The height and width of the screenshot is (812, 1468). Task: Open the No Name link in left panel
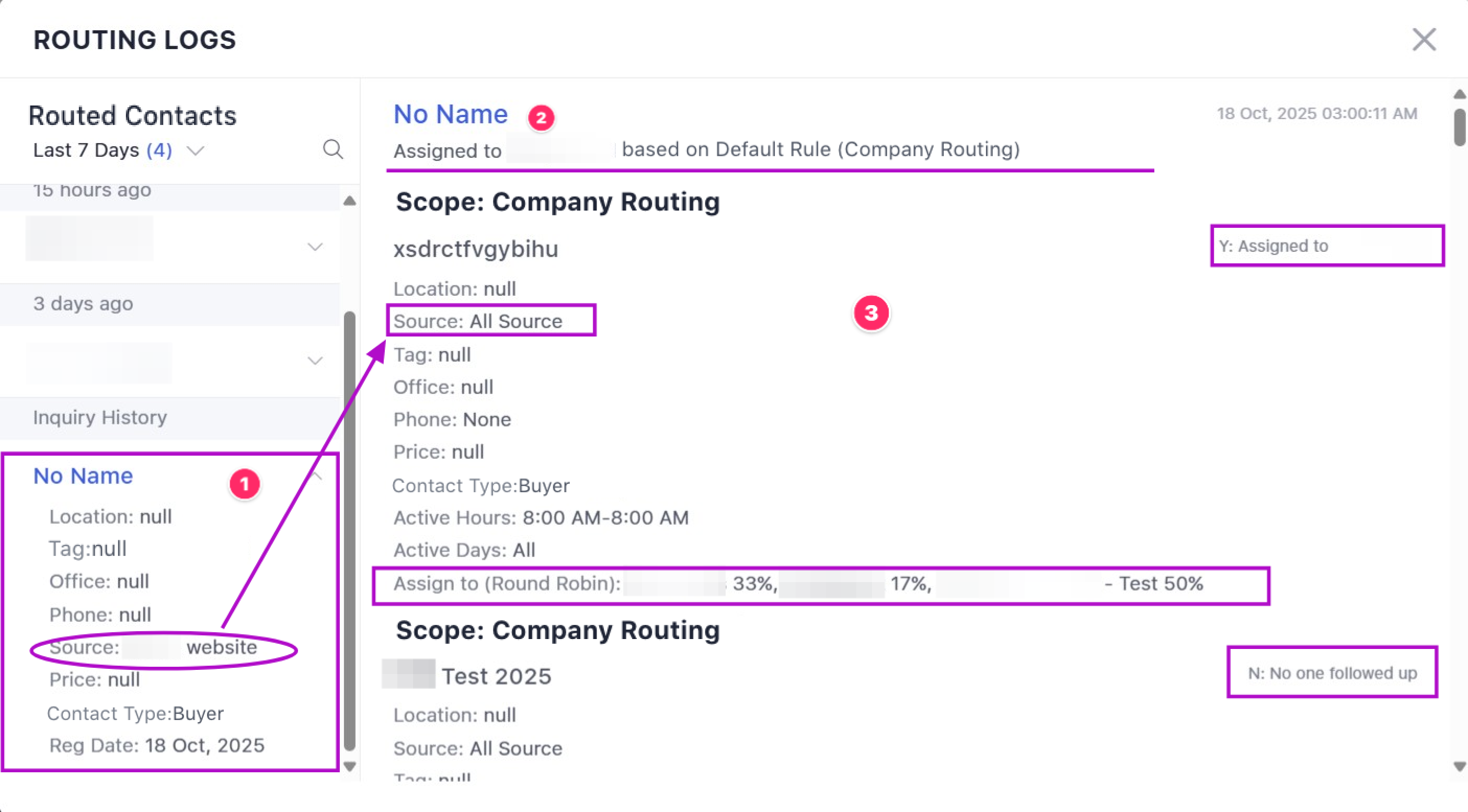point(83,475)
